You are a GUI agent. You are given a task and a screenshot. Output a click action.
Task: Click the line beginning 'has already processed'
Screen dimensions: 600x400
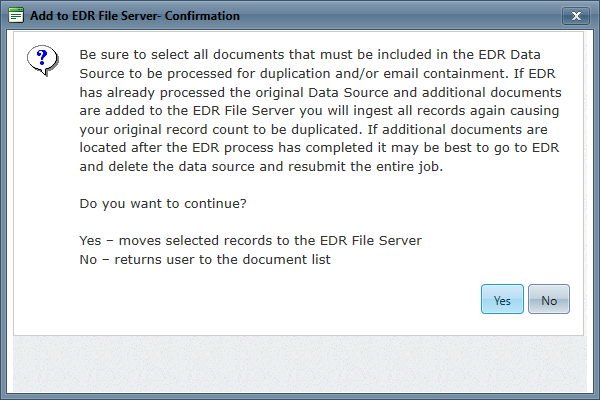point(320,92)
